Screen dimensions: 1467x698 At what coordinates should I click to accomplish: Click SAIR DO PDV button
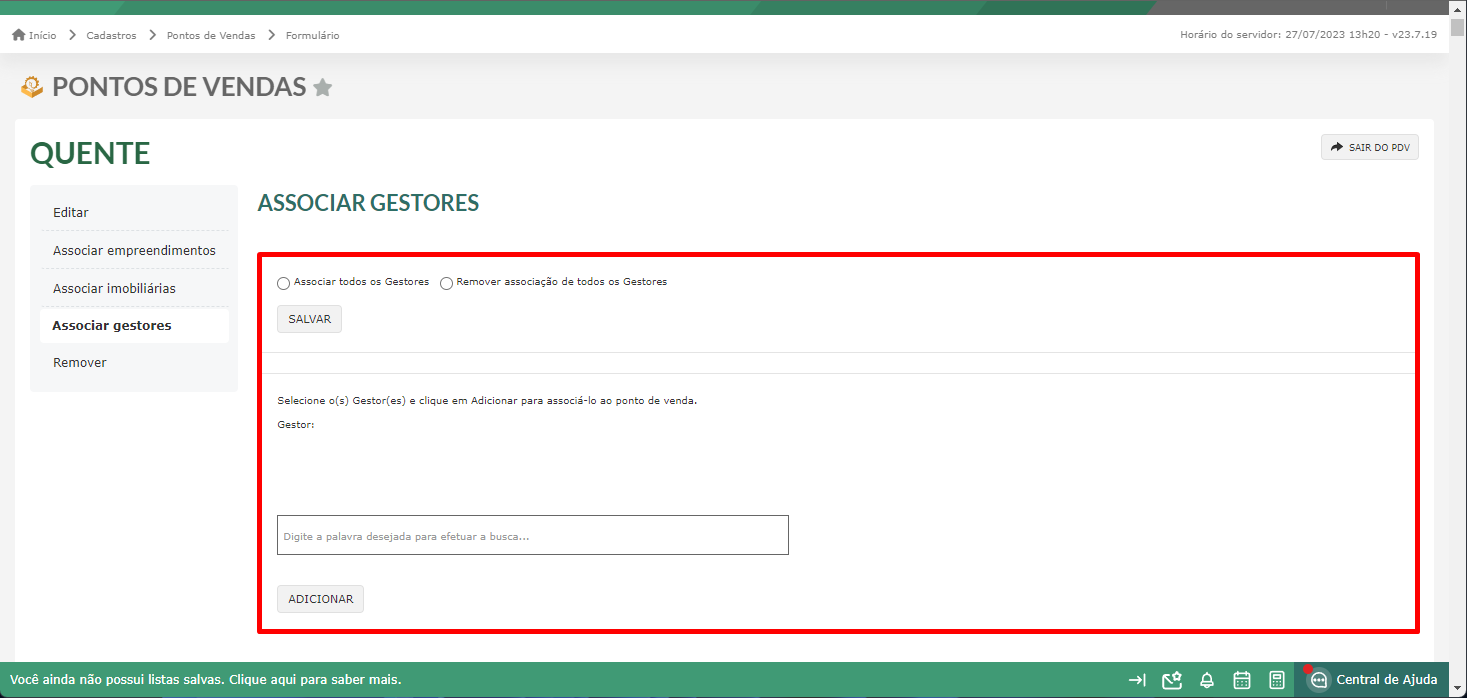click(1370, 147)
